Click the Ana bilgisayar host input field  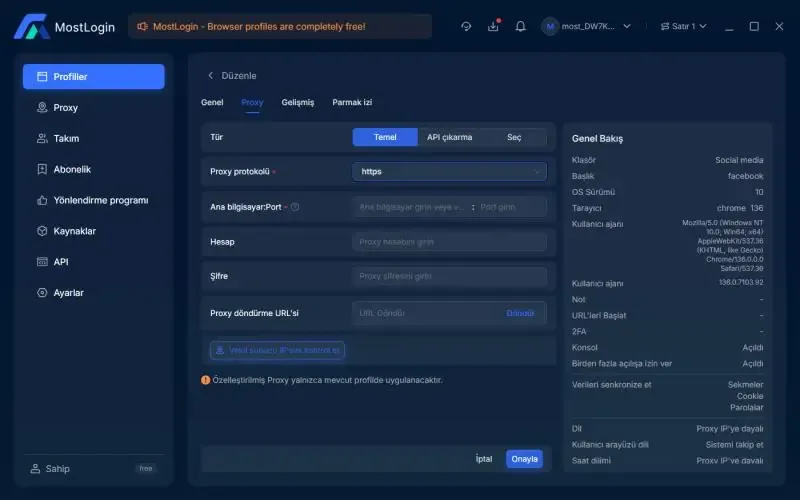coord(412,207)
